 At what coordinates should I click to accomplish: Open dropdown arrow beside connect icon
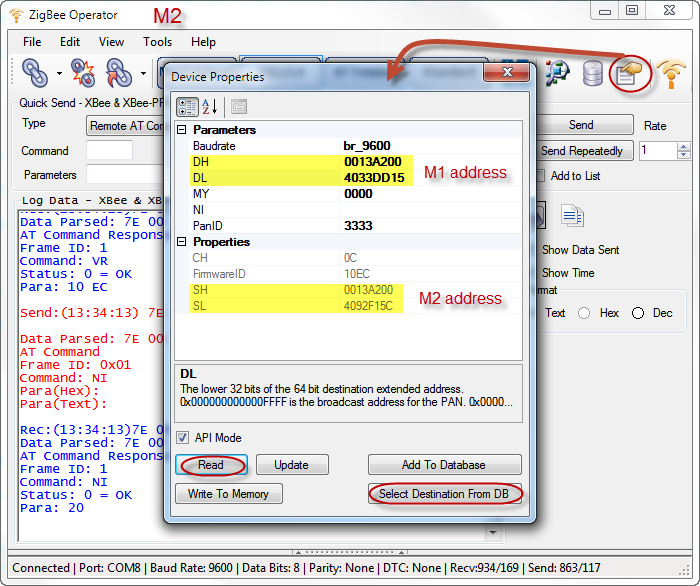[x=59, y=73]
